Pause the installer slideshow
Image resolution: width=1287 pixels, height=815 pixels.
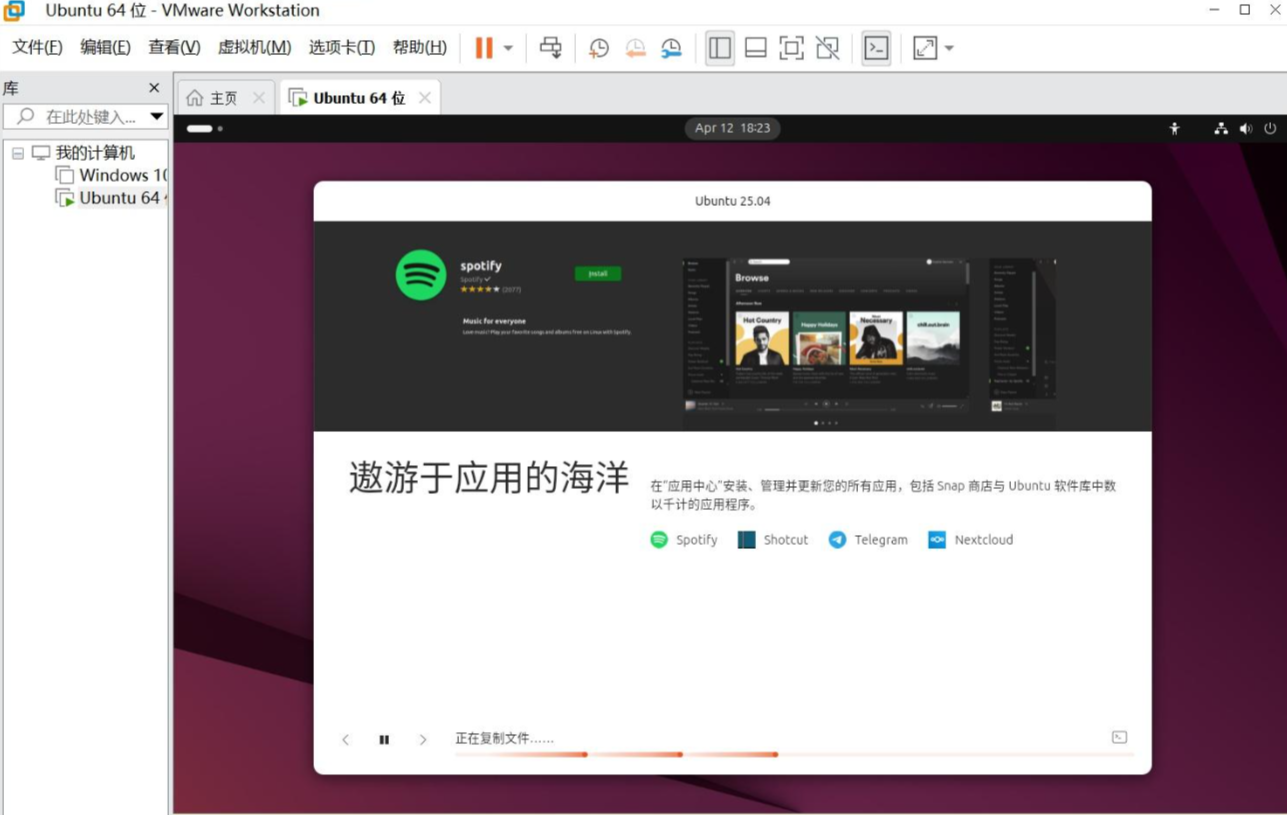(x=384, y=740)
